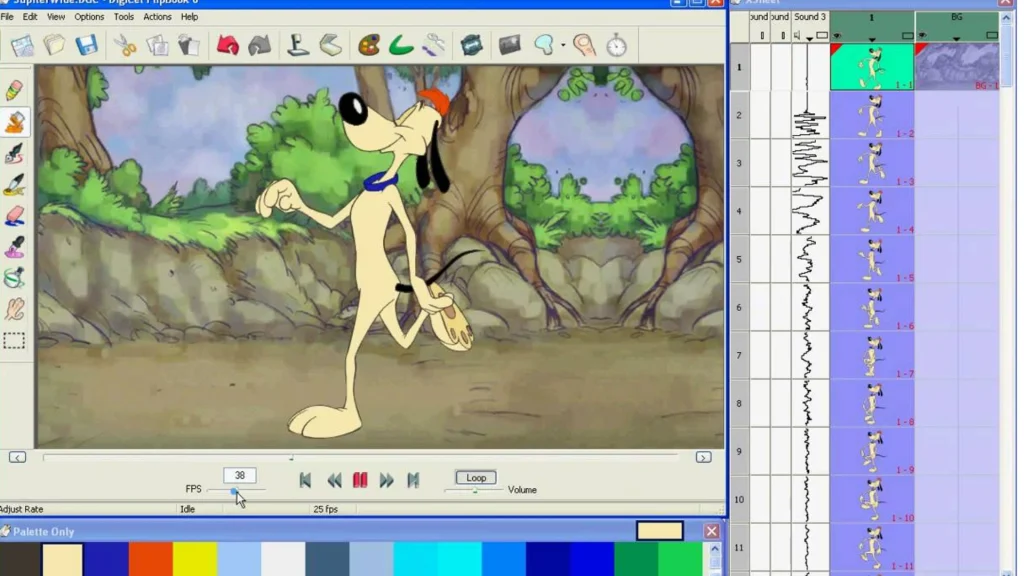
Task: Open the dropdown under the BG column header
Action: click(x=956, y=38)
